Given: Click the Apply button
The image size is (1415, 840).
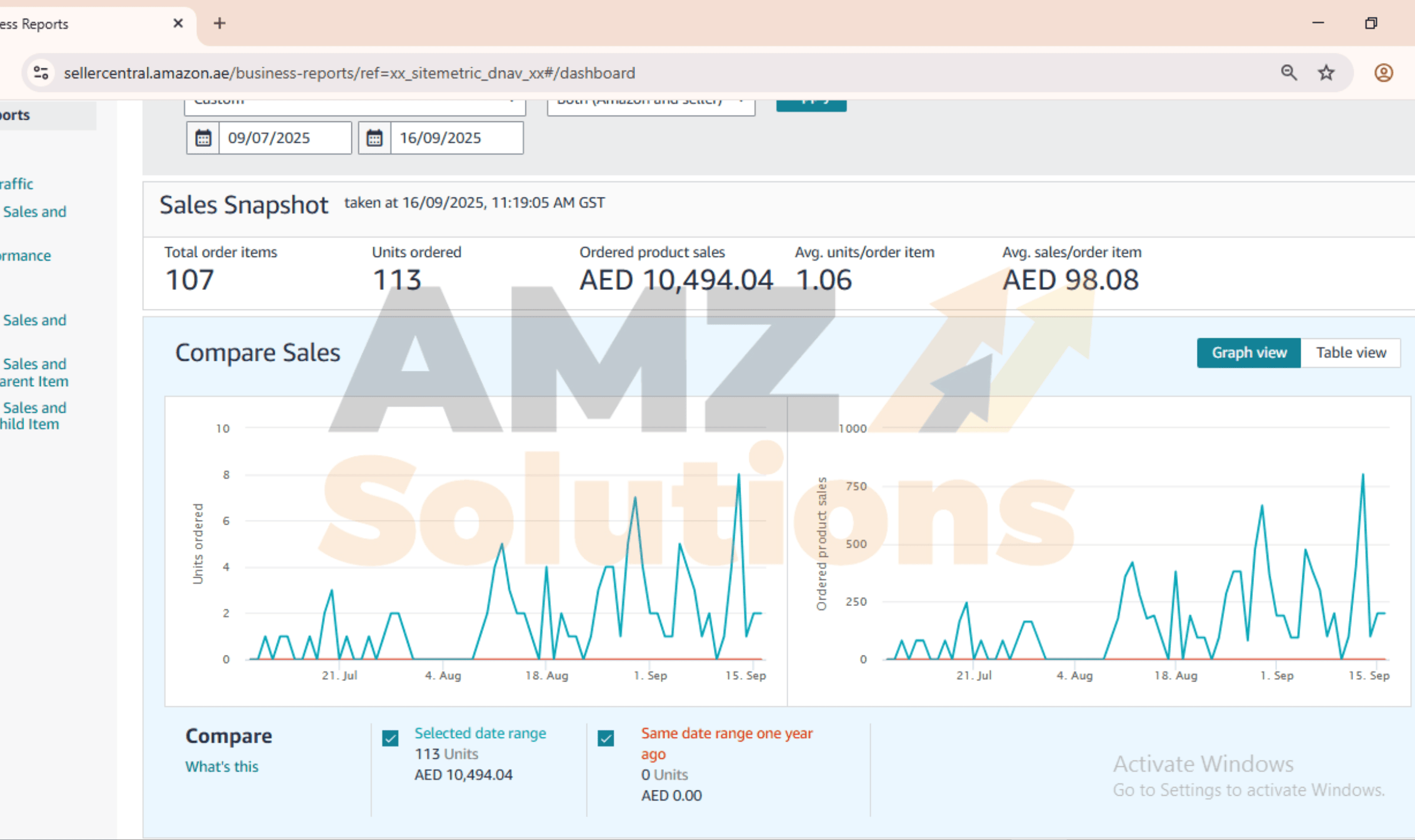Looking at the screenshot, I should pos(811,105).
